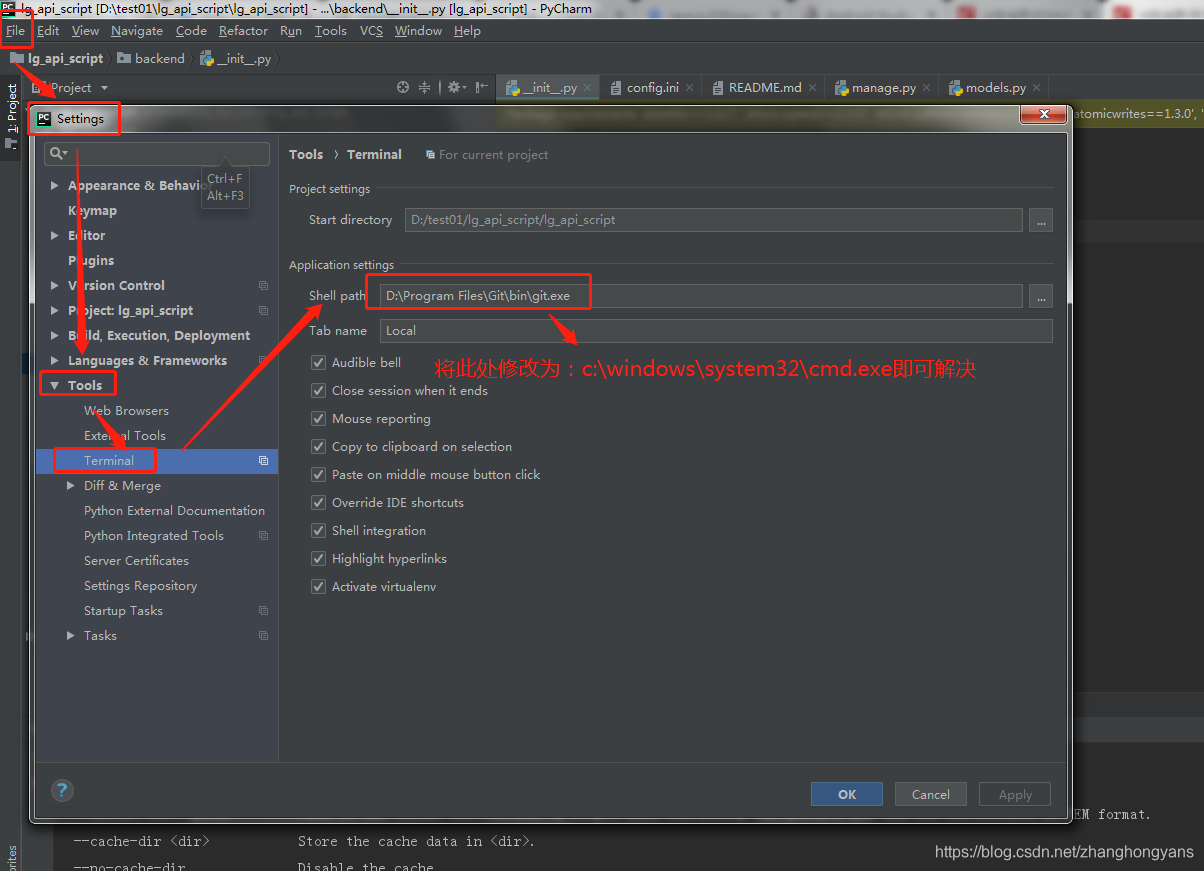Viewport: 1204px width, 871px height.
Task: Expand the Tasks settings node
Action: click(x=71, y=636)
